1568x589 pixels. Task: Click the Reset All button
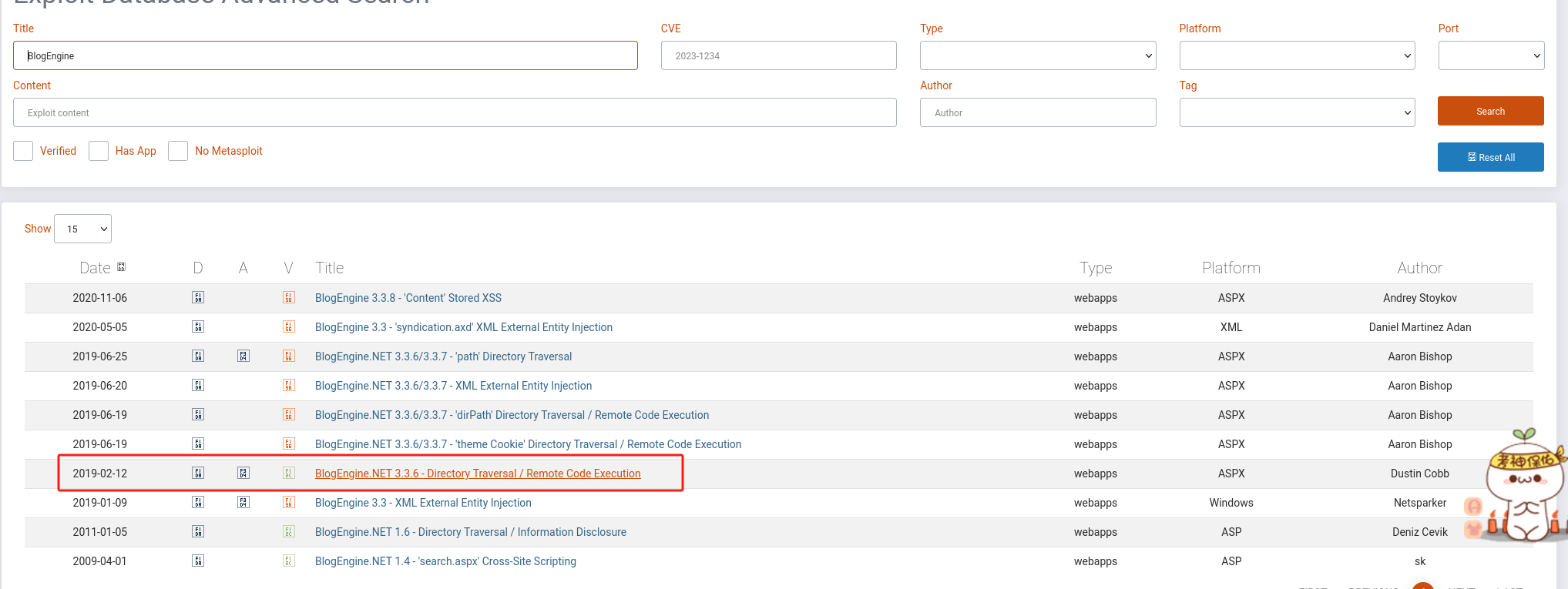(x=1490, y=157)
